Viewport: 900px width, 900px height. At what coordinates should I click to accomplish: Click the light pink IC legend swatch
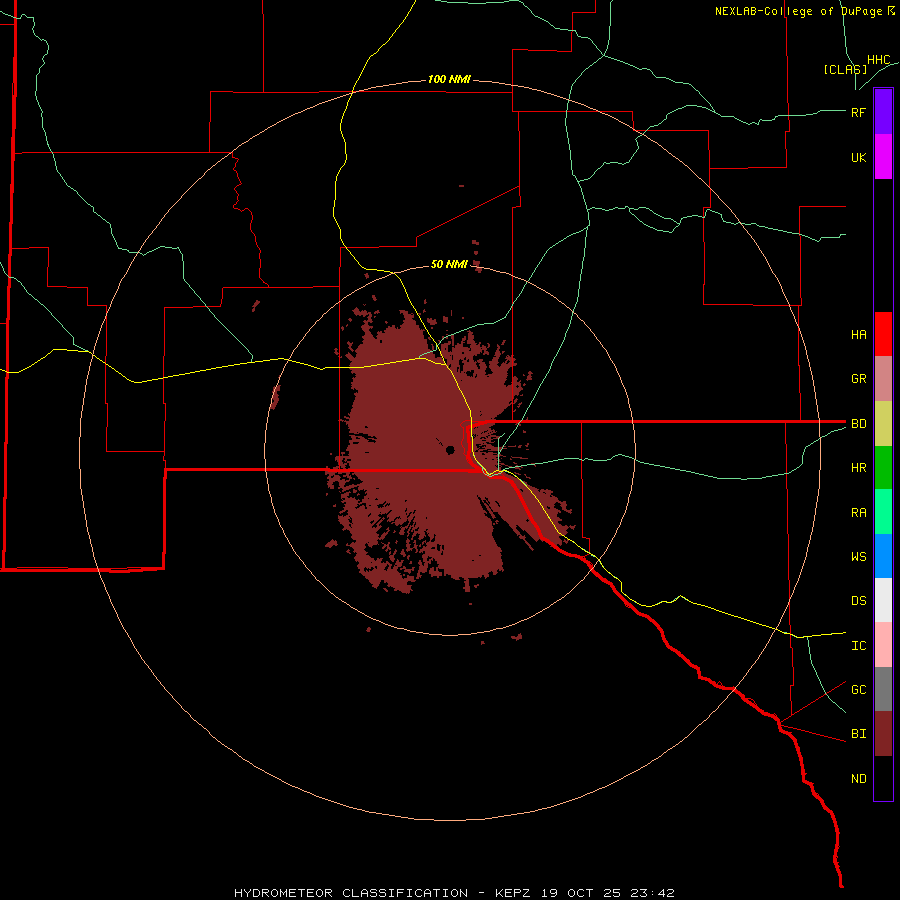click(883, 645)
